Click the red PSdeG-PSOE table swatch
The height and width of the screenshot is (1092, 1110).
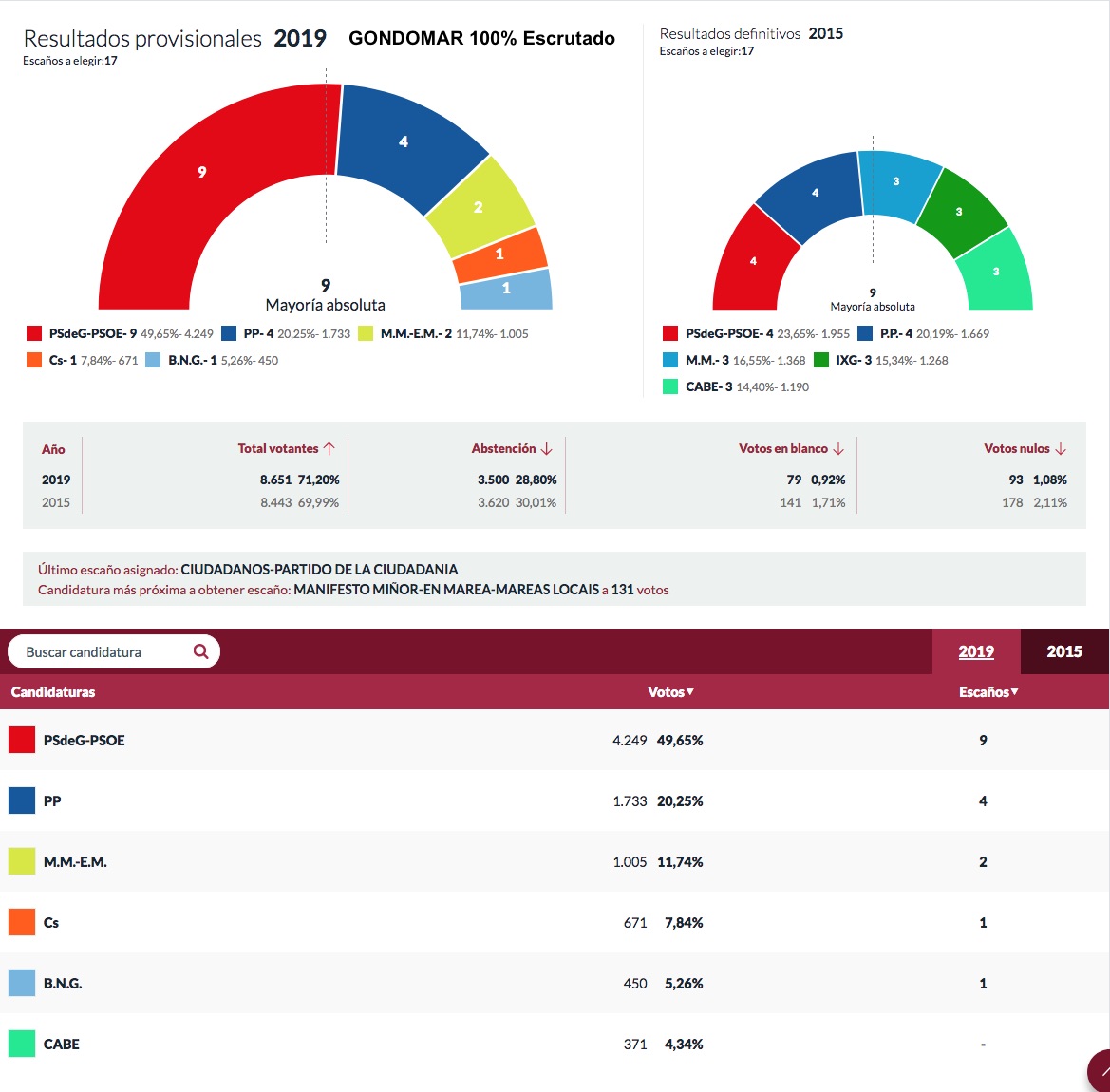pyautogui.click(x=22, y=740)
